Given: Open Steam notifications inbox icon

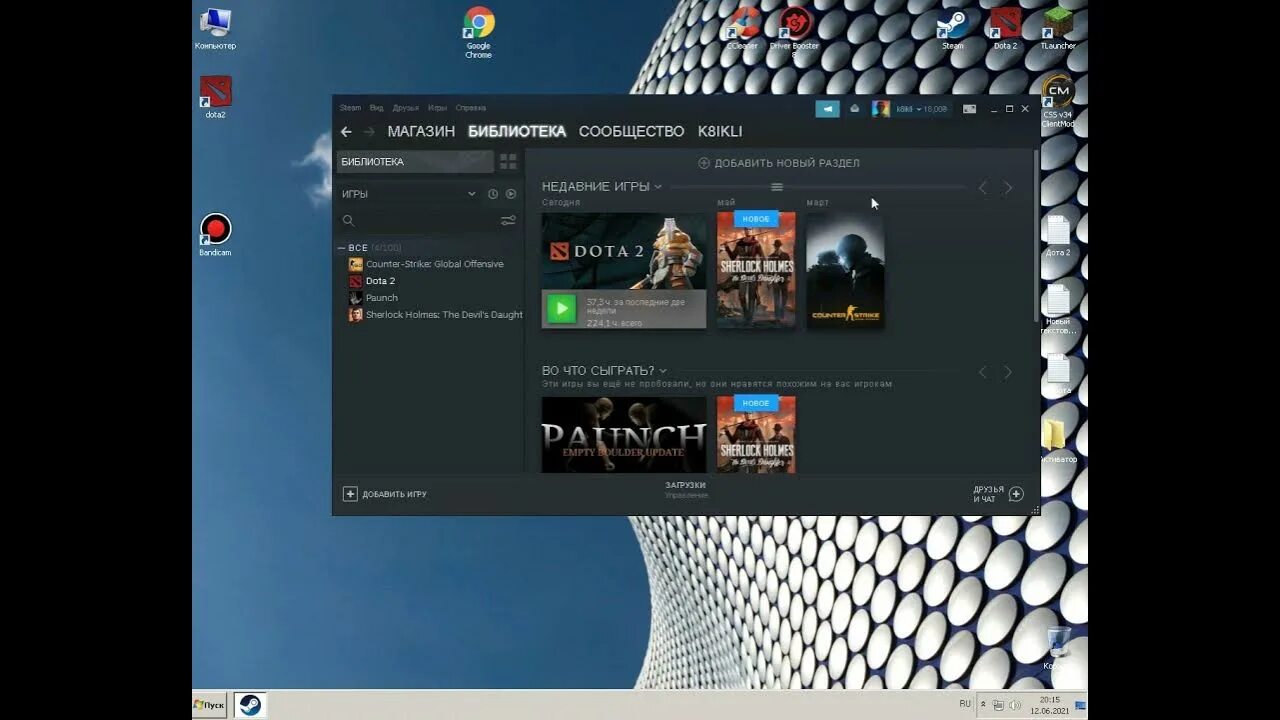Looking at the screenshot, I should point(854,109).
